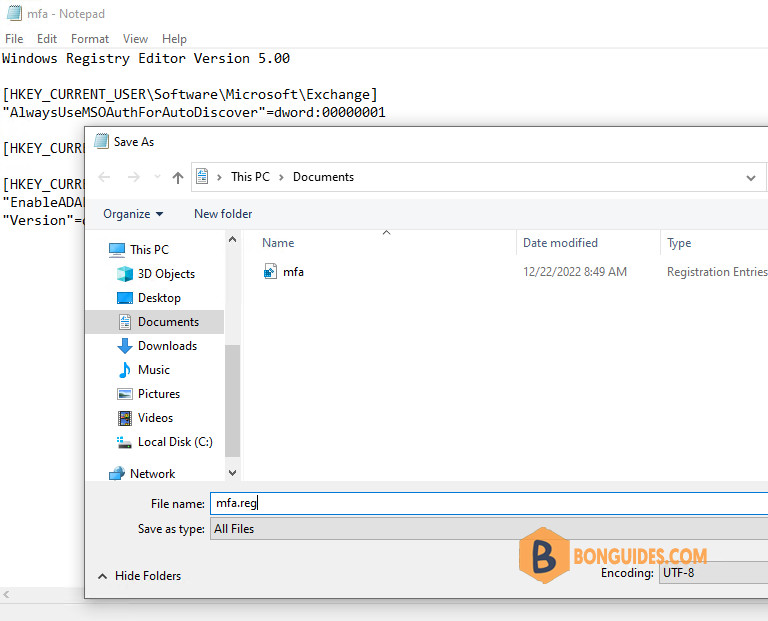768x621 pixels.
Task: Open Pictures folder
Action: point(159,394)
